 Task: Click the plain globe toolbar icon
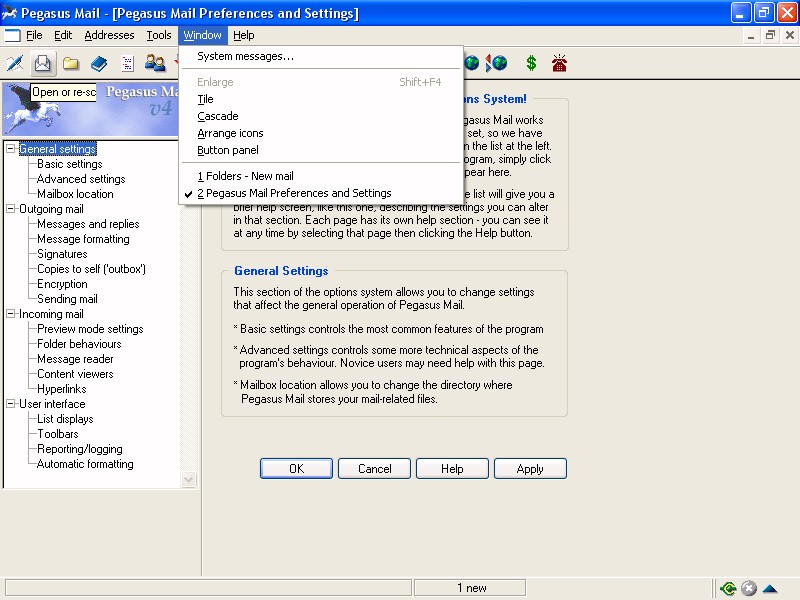click(471, 63)
